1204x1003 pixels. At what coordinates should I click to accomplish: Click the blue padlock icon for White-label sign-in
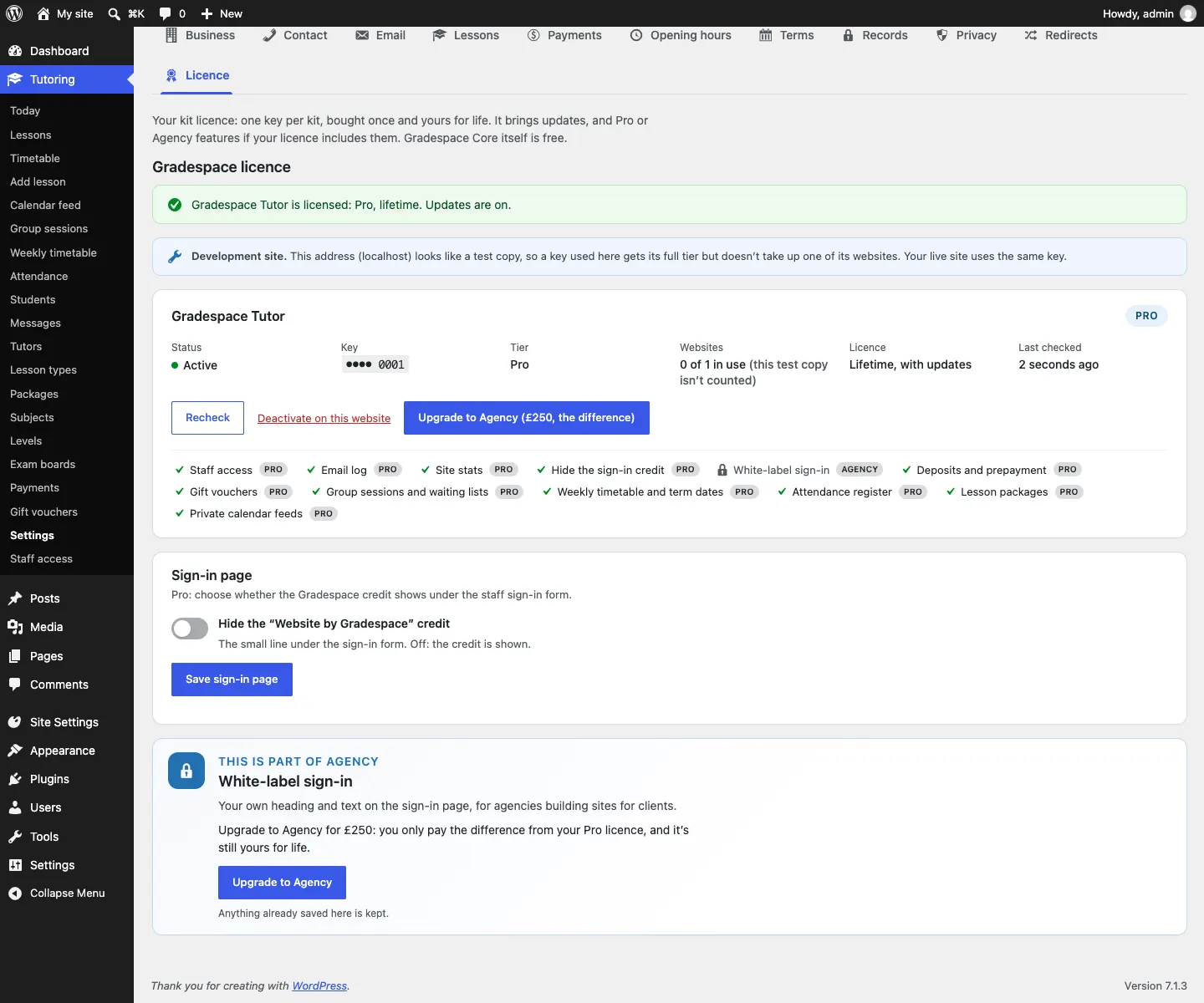tap(186, 771)
